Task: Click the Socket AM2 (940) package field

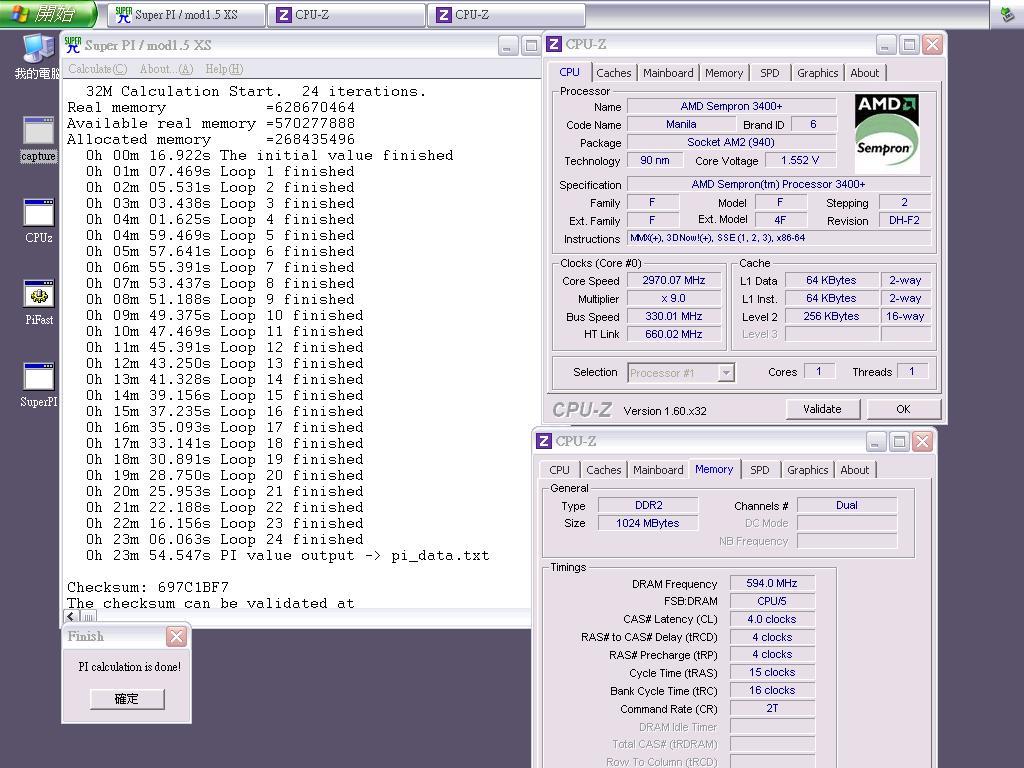Action: 731,142
